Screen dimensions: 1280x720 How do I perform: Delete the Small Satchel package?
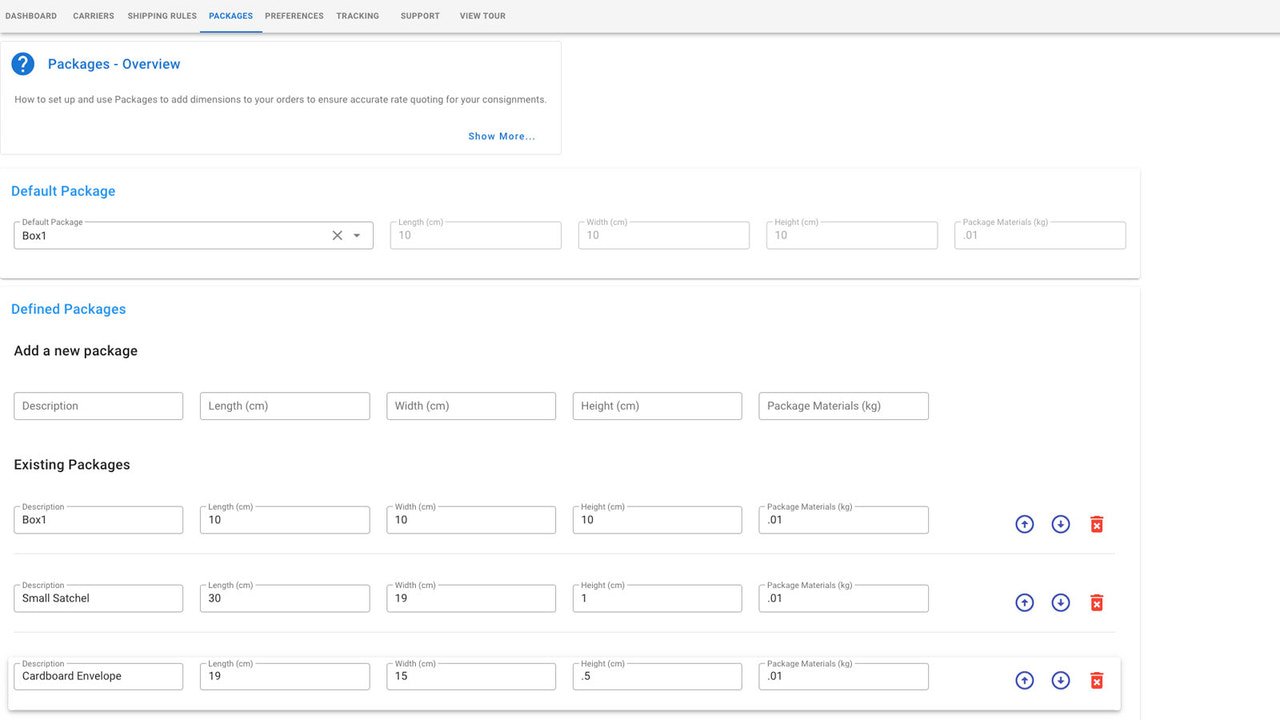tap(1096, 602)
